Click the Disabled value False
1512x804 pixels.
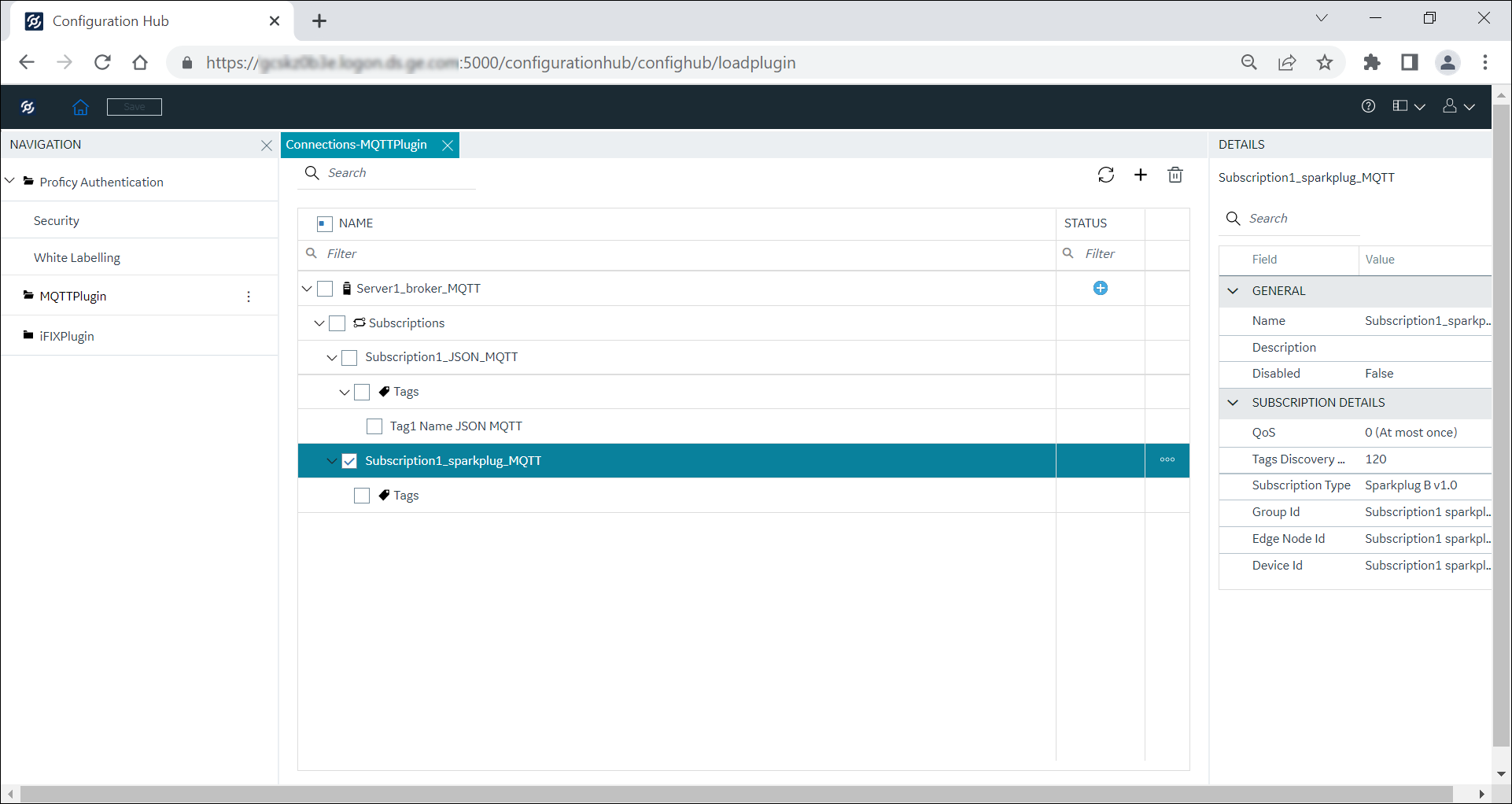pyautogui.click(x=1379, y=374)
